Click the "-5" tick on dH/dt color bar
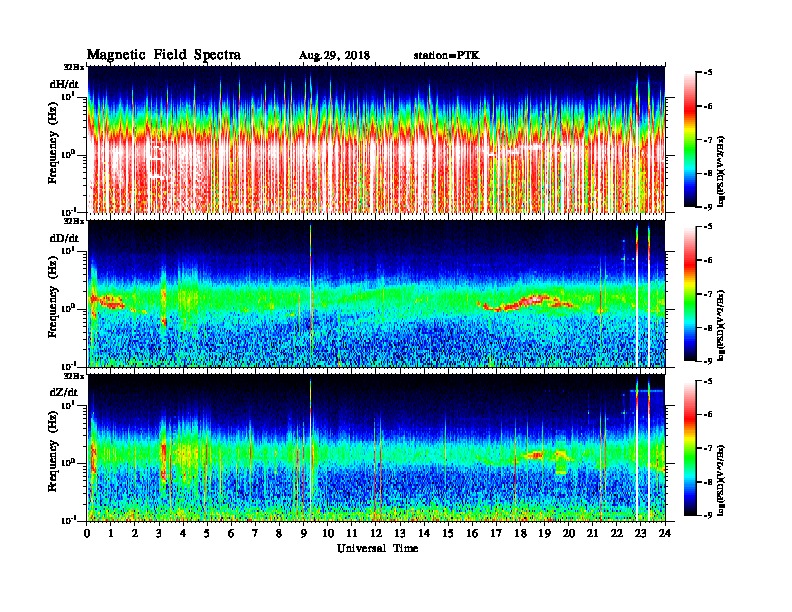This screenshot has width=792, height=612. point(708,73)
